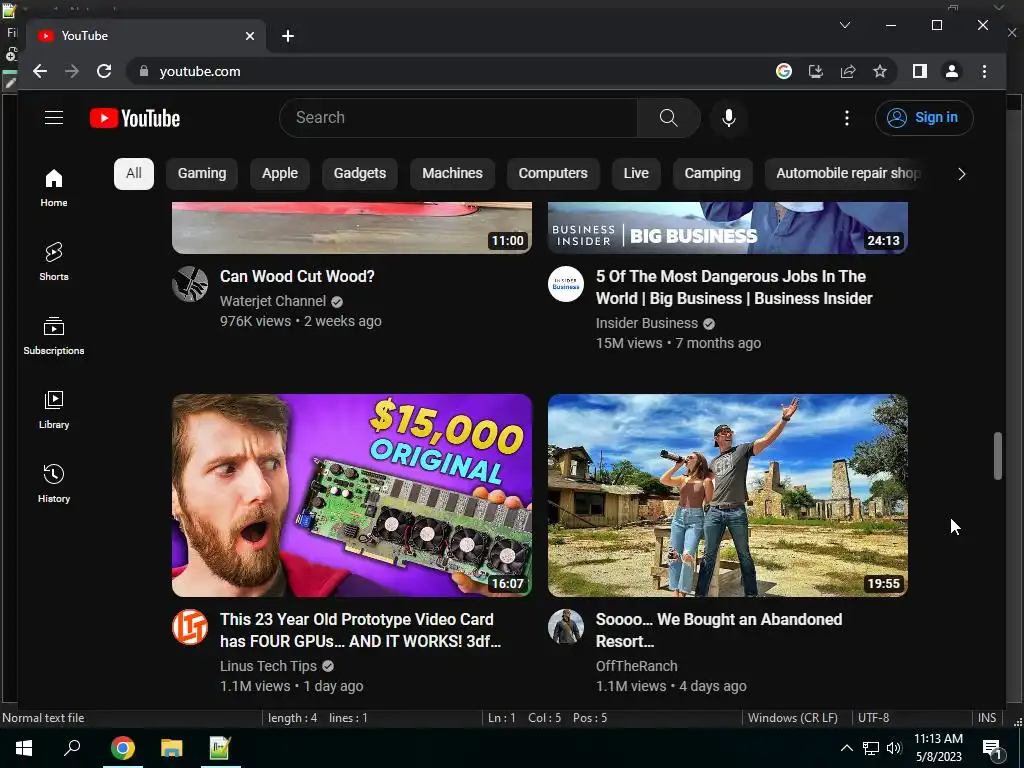1024x768 pixels.
Task: Click the search magnifier button
Action: 668,118
